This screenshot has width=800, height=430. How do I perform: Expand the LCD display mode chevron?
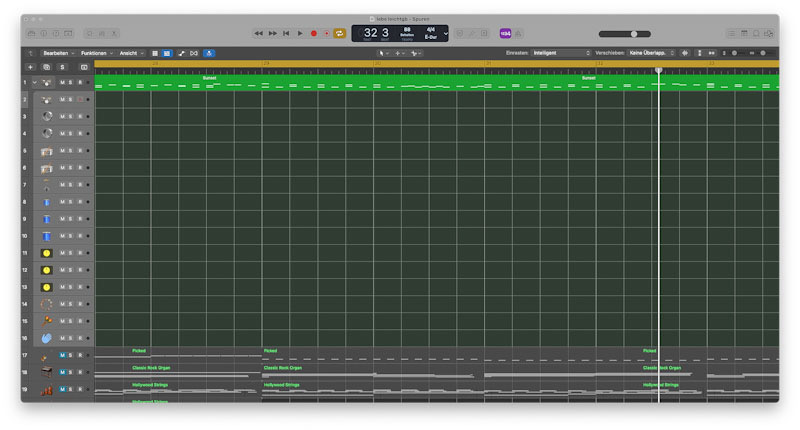[x=445, y=34]
